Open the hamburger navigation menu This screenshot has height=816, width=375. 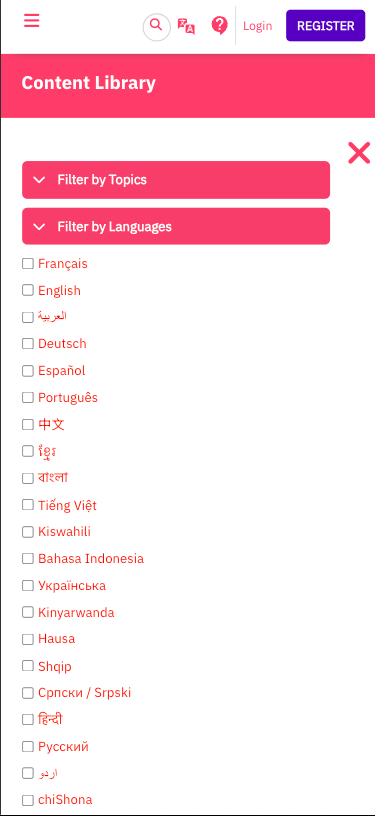click(x=32, y=21)
